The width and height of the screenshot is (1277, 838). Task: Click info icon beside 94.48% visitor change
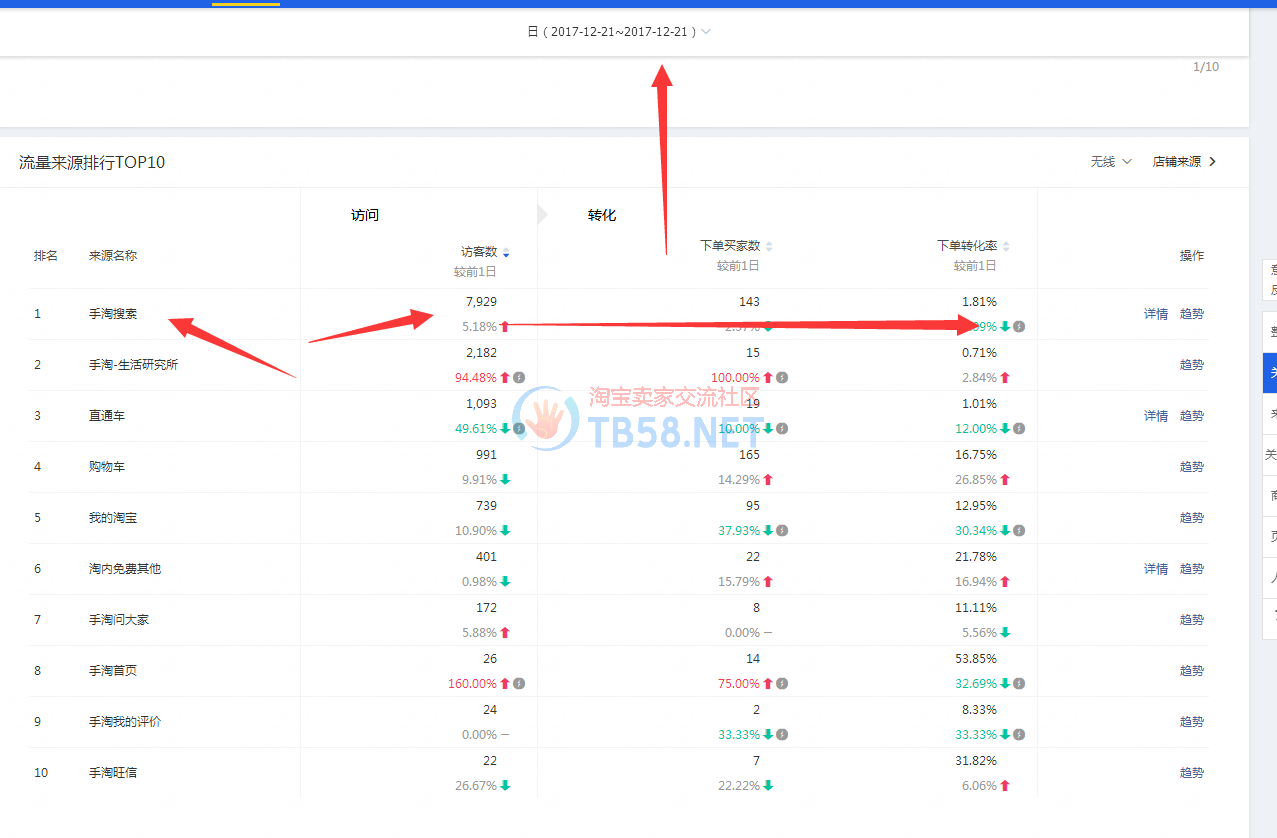point(519,377)
